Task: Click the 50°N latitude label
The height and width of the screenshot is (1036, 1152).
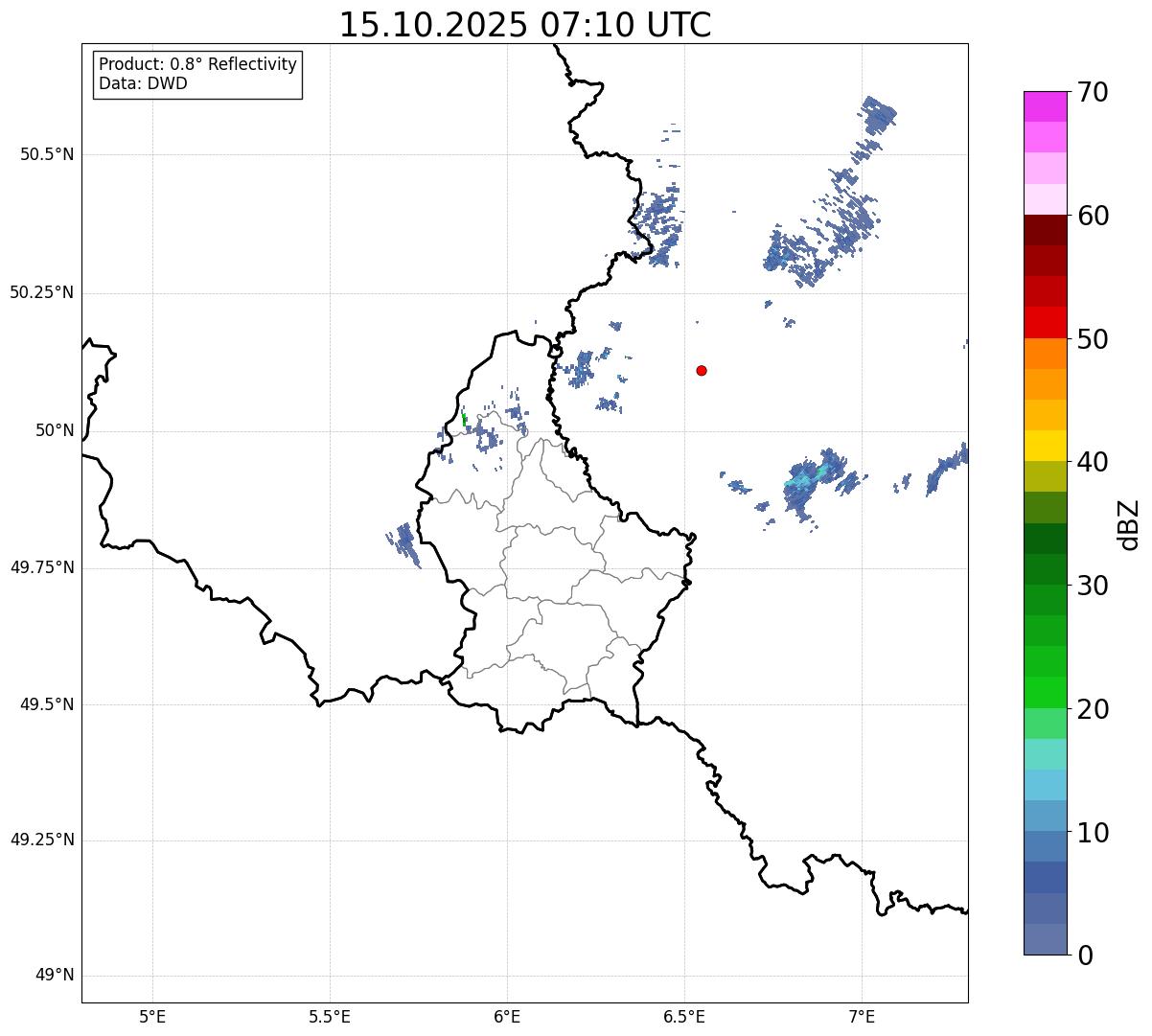Action: pos(56,430)
